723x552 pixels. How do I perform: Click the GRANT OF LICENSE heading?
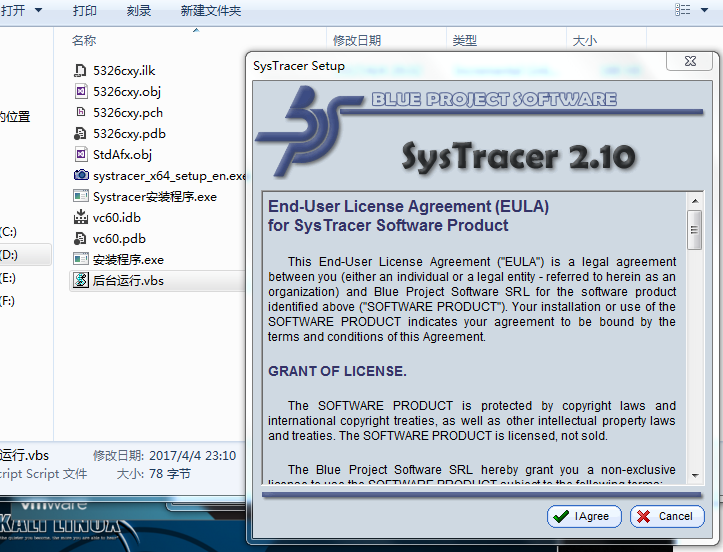click(x=337, y=371)
